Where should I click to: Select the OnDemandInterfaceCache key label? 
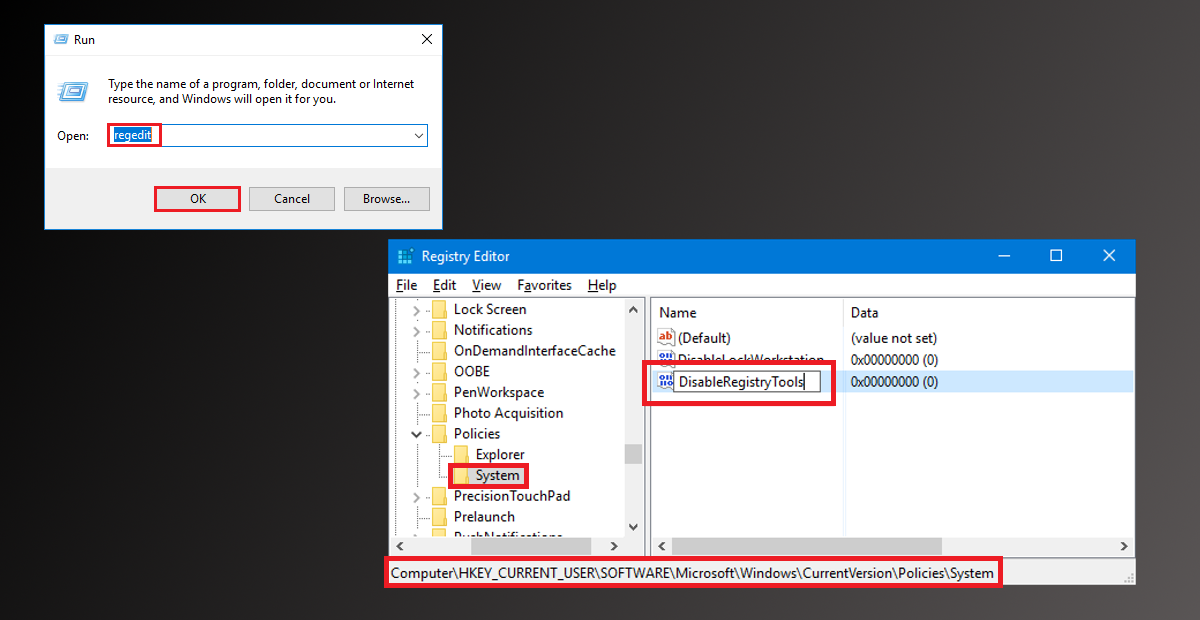pos(535,351)
